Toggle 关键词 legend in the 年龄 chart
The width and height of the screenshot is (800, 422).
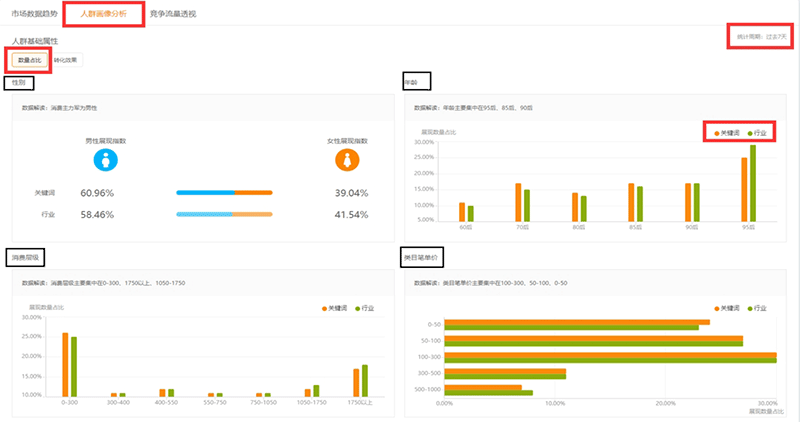(x=727, y=132)
